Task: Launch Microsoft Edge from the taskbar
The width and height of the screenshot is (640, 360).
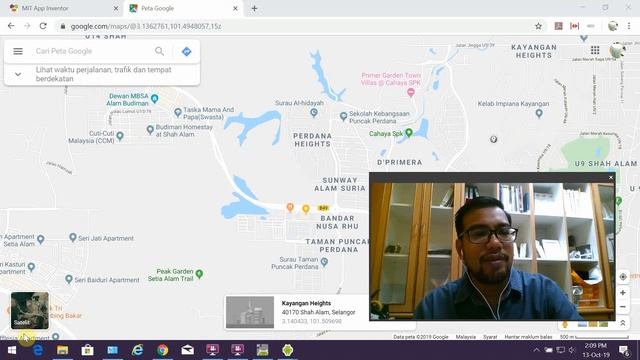Action: click(x=38, y=350)
